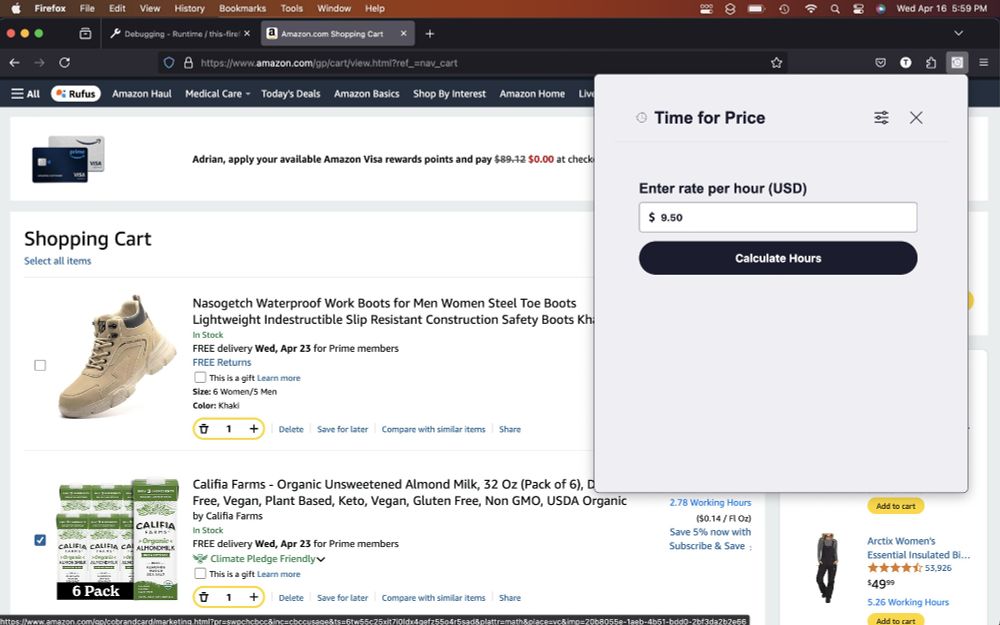Click Learn more beside boots gift option
The width and height of the screenshot is (1000, 625).
pyautogui.click(x=278, y=378)
